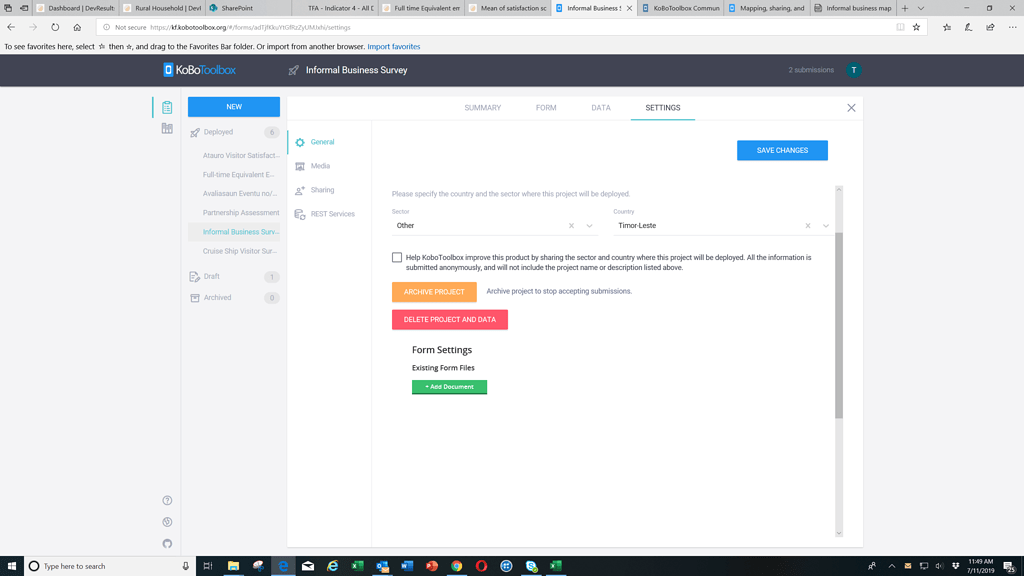Open the Country dropdown showing Timor-Leste

(x=825, y=226)
